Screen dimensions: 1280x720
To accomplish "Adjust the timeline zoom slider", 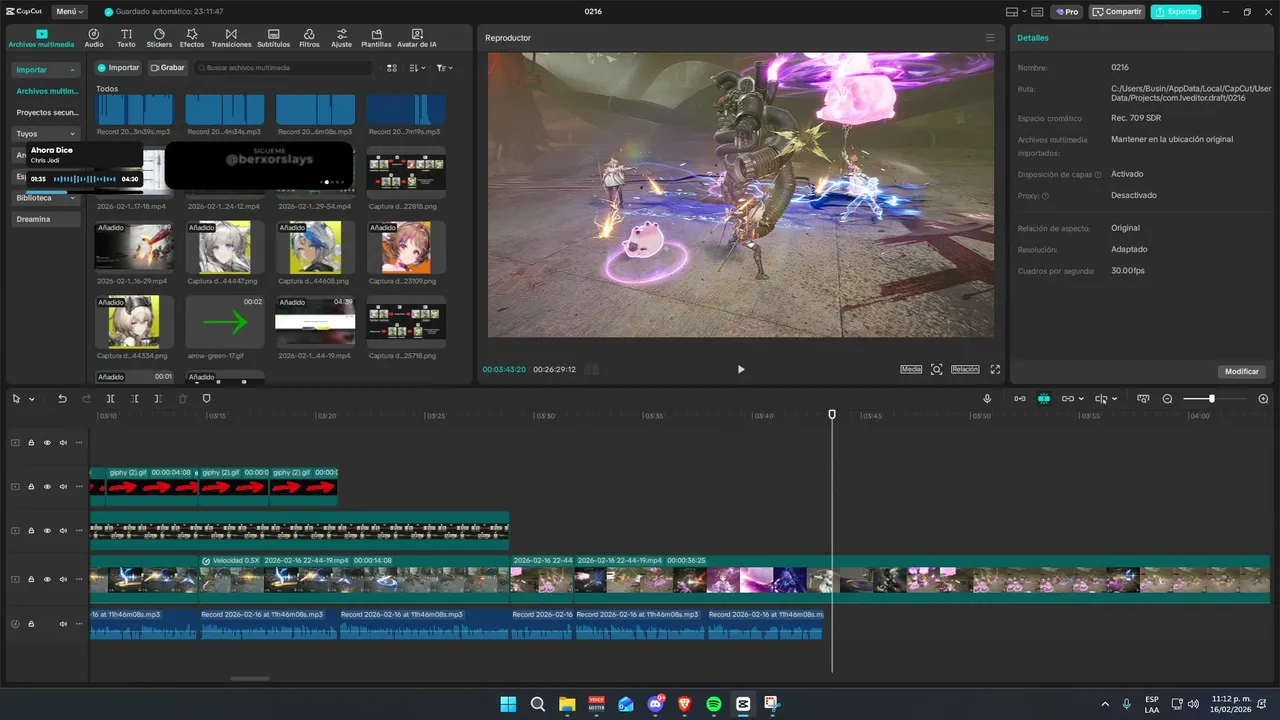I will coord(1212,398).
